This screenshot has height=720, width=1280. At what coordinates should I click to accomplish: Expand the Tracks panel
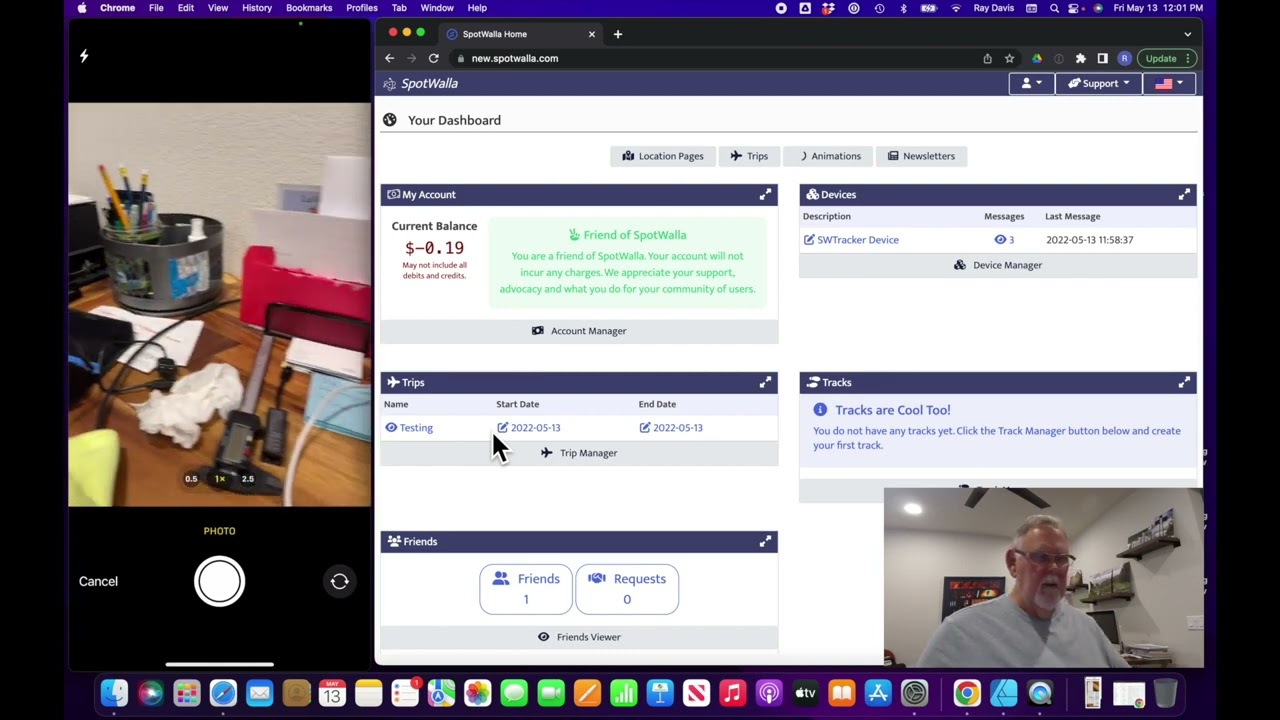pos(1184,382)
